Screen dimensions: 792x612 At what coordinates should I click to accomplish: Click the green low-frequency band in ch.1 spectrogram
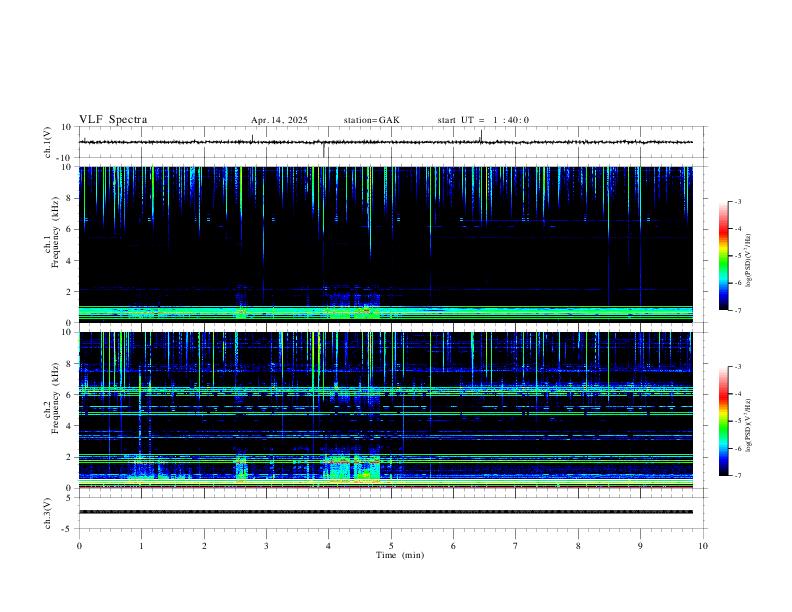tap(386, 313)
